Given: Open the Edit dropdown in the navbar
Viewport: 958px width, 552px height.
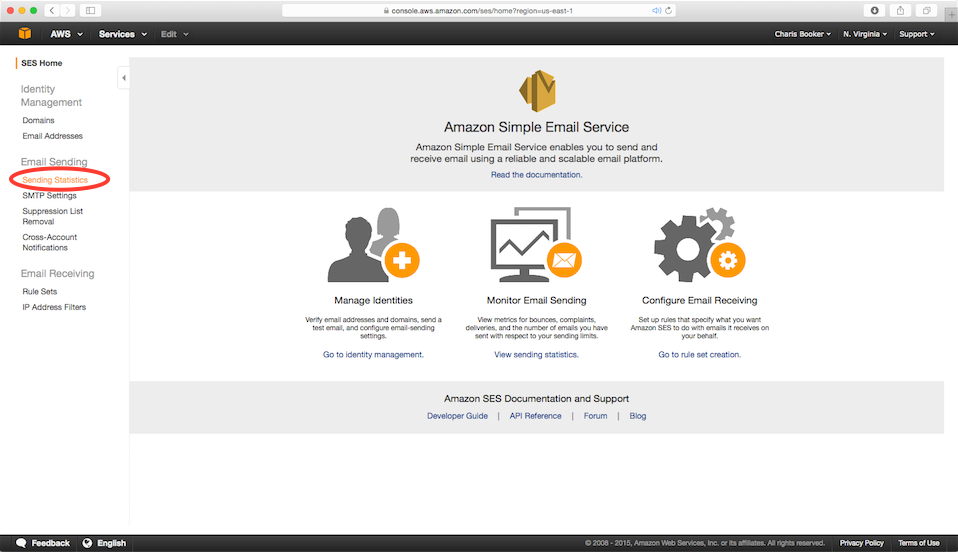Looking at the screenshot, I should pyautogui.click(x=175, y=34).
